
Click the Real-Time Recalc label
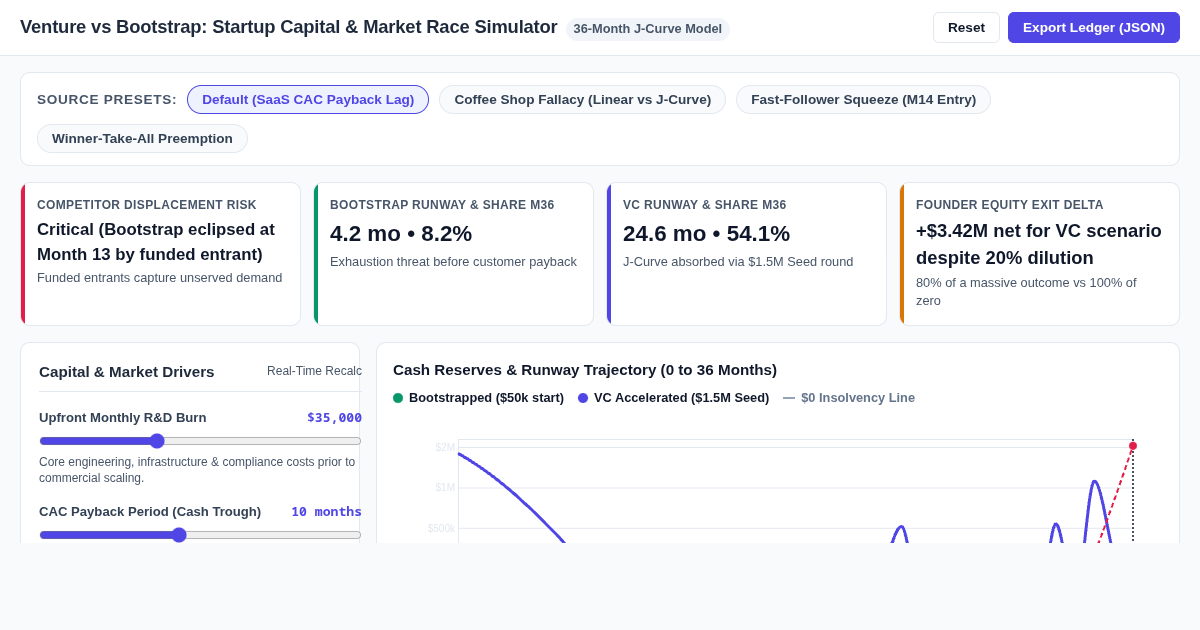(x=314, y=371)
